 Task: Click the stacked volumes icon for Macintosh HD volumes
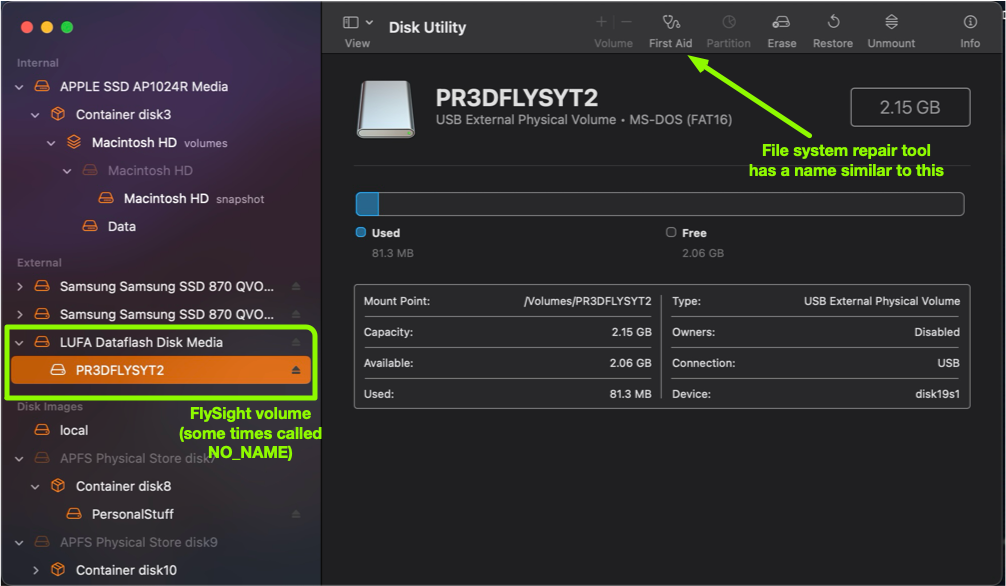[x=74, y=142]
